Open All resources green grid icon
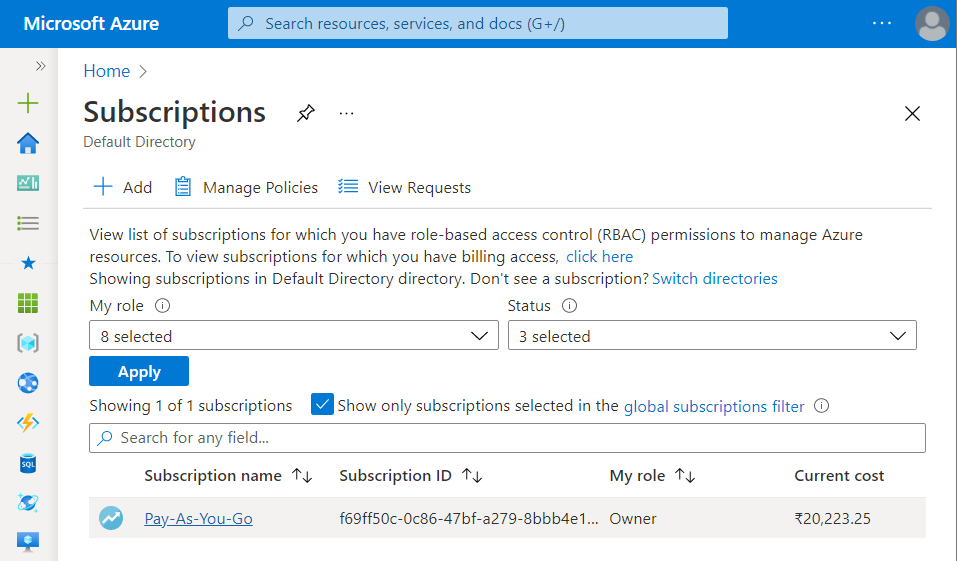The width and height of the screenshot is (957, 561). (x=28, y=303)
